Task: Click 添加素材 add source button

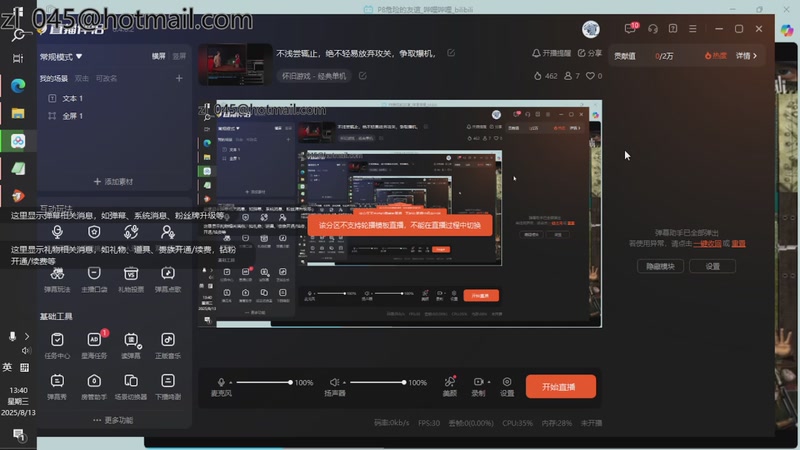Action: point(113,182)
